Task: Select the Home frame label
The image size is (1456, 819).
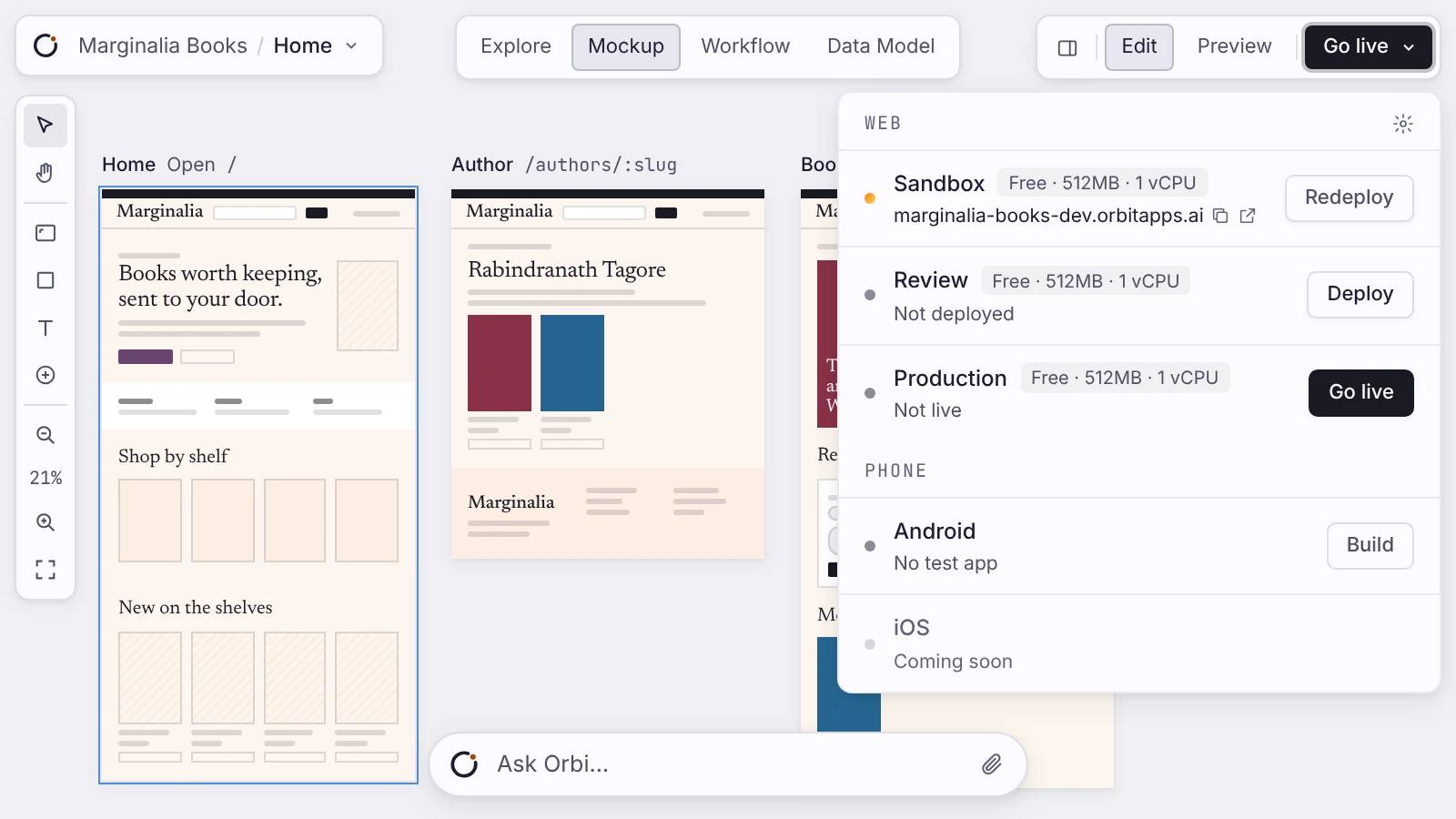Action: point(128,165)
